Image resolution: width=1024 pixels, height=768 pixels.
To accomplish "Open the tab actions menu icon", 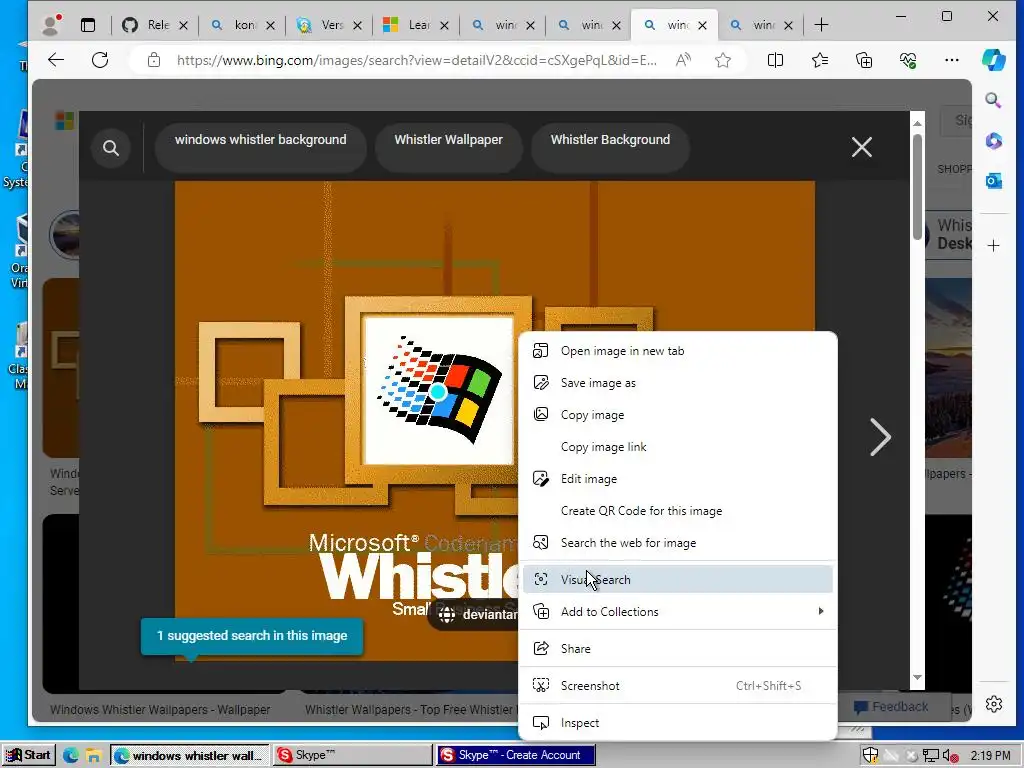I will click(x=88, y=25).
